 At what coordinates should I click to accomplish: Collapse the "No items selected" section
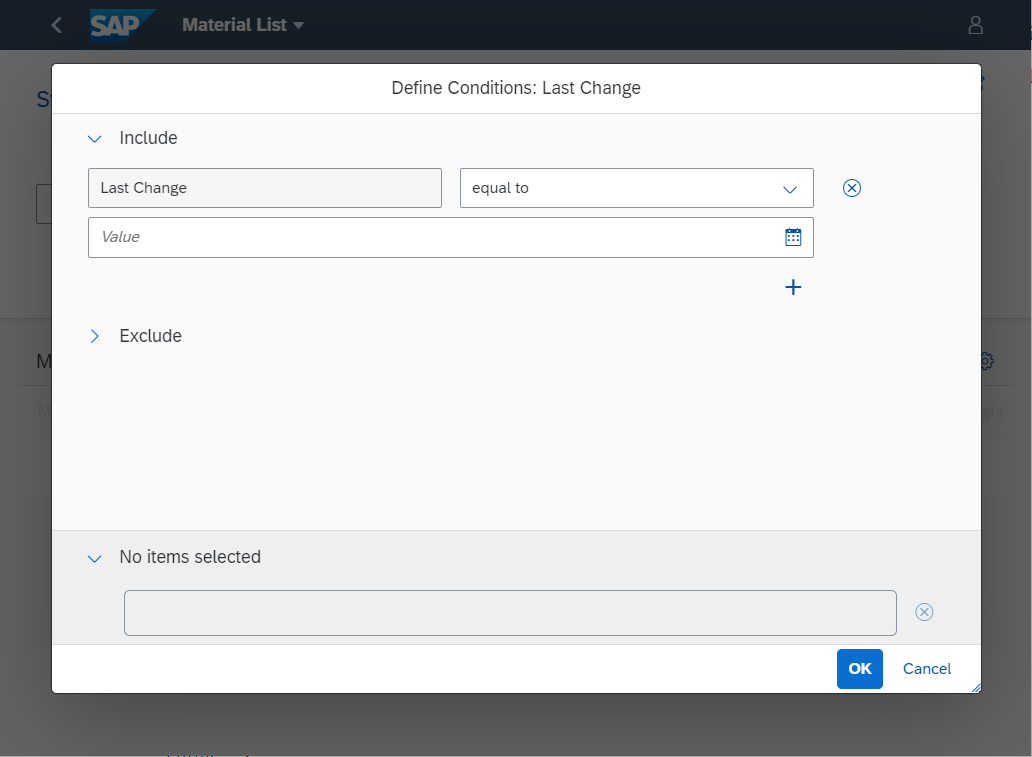(x=95, y=558)
